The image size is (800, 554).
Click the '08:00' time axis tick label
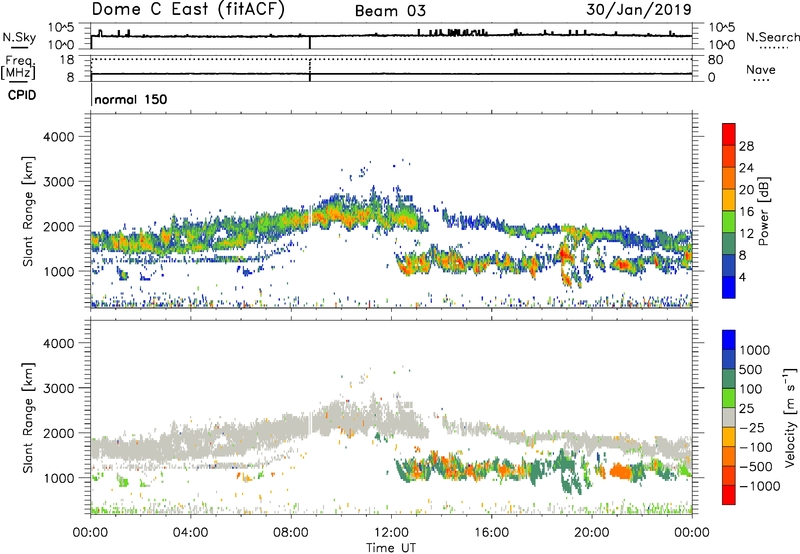pyautogui.click(x=291, y=533)
